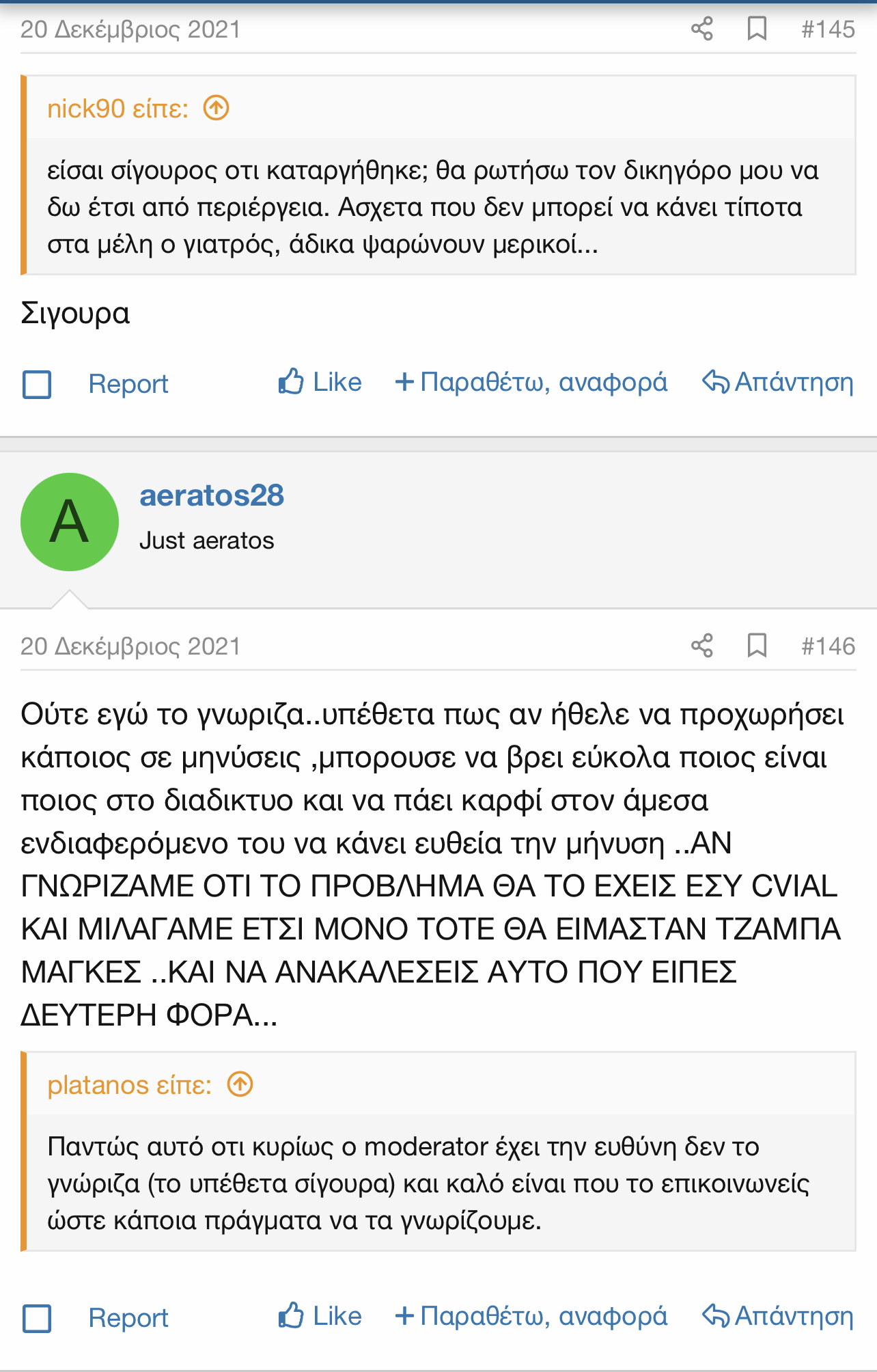Jump to platanos's original quoted post arrow

[240, 1084]
